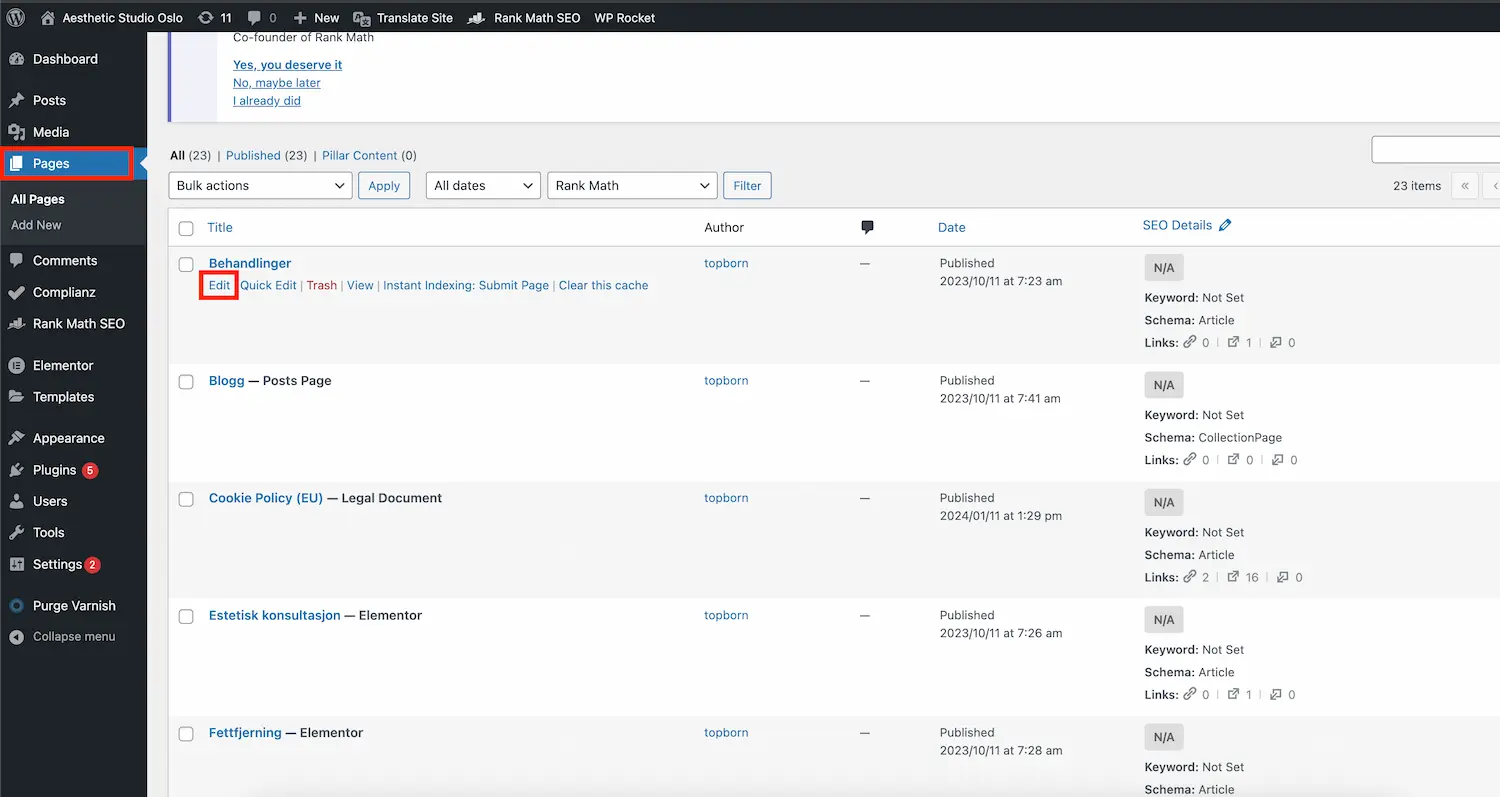This screenshot has height=797, width=1500.
Task: Click View under Behandlinger
Action: [x=360, y=285]
